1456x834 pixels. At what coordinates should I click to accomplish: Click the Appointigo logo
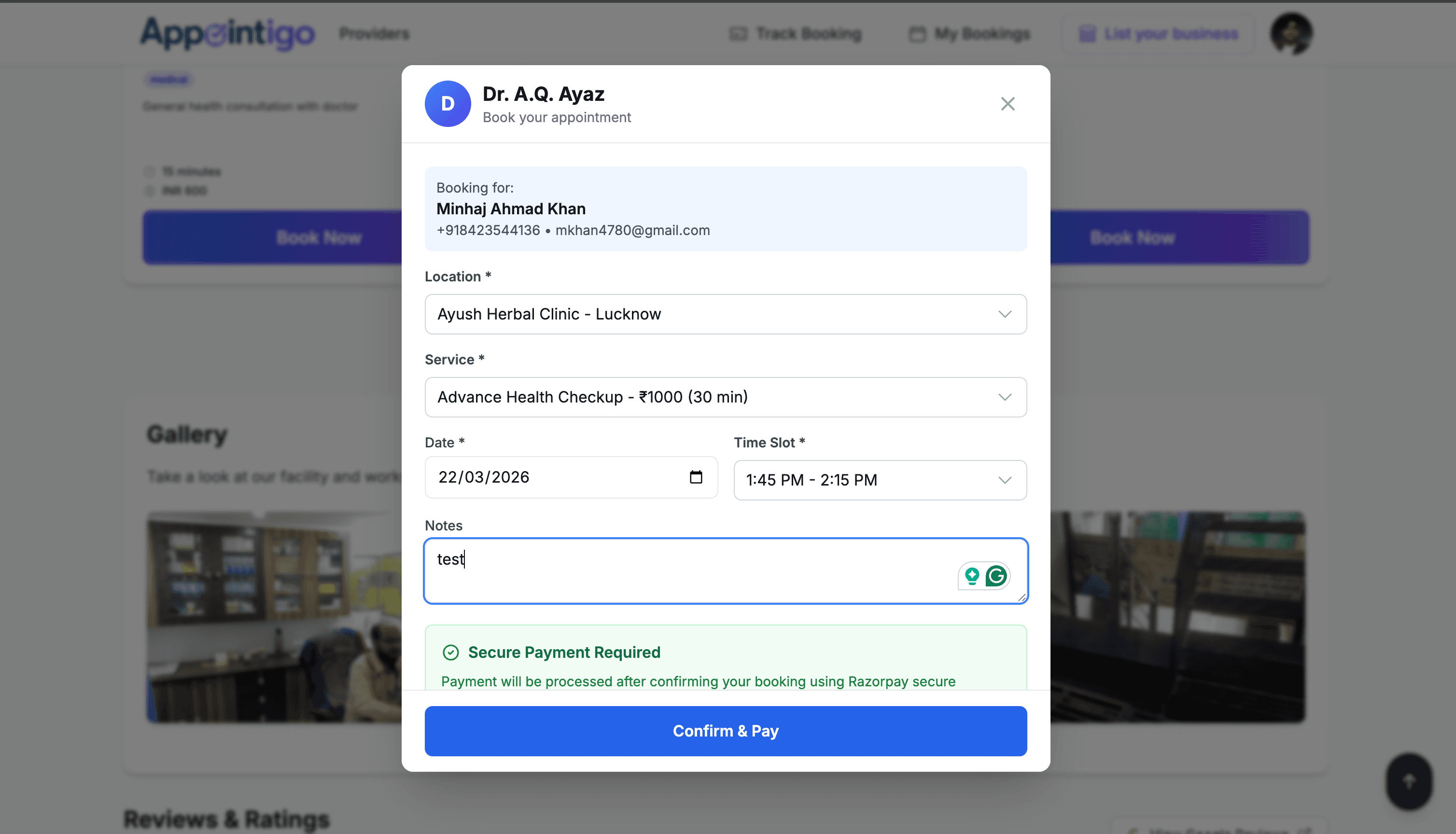pyautogui.click(x=227, y=33)
